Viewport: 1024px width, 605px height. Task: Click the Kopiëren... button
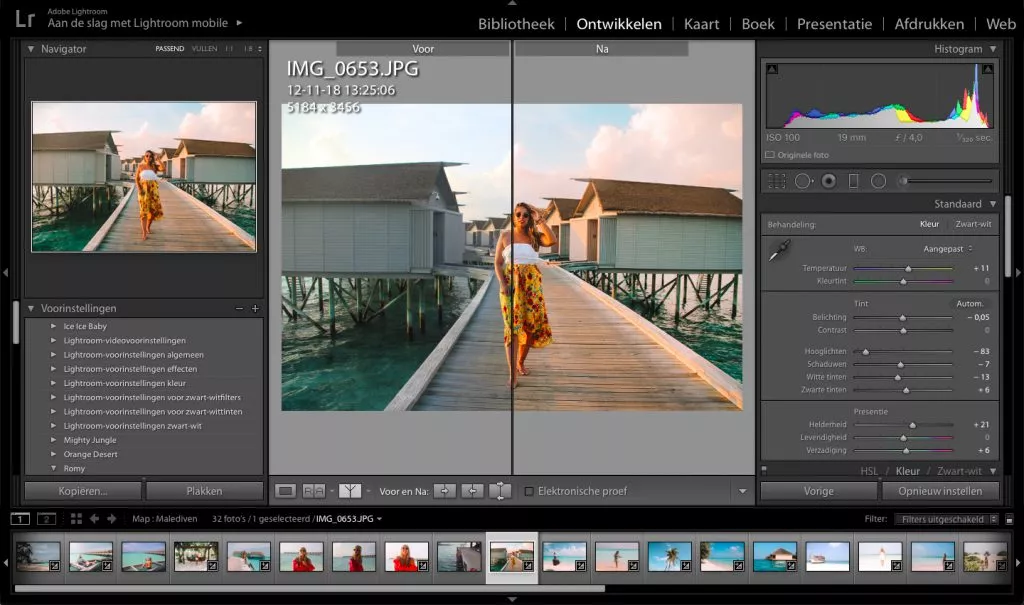click(83, 491)
